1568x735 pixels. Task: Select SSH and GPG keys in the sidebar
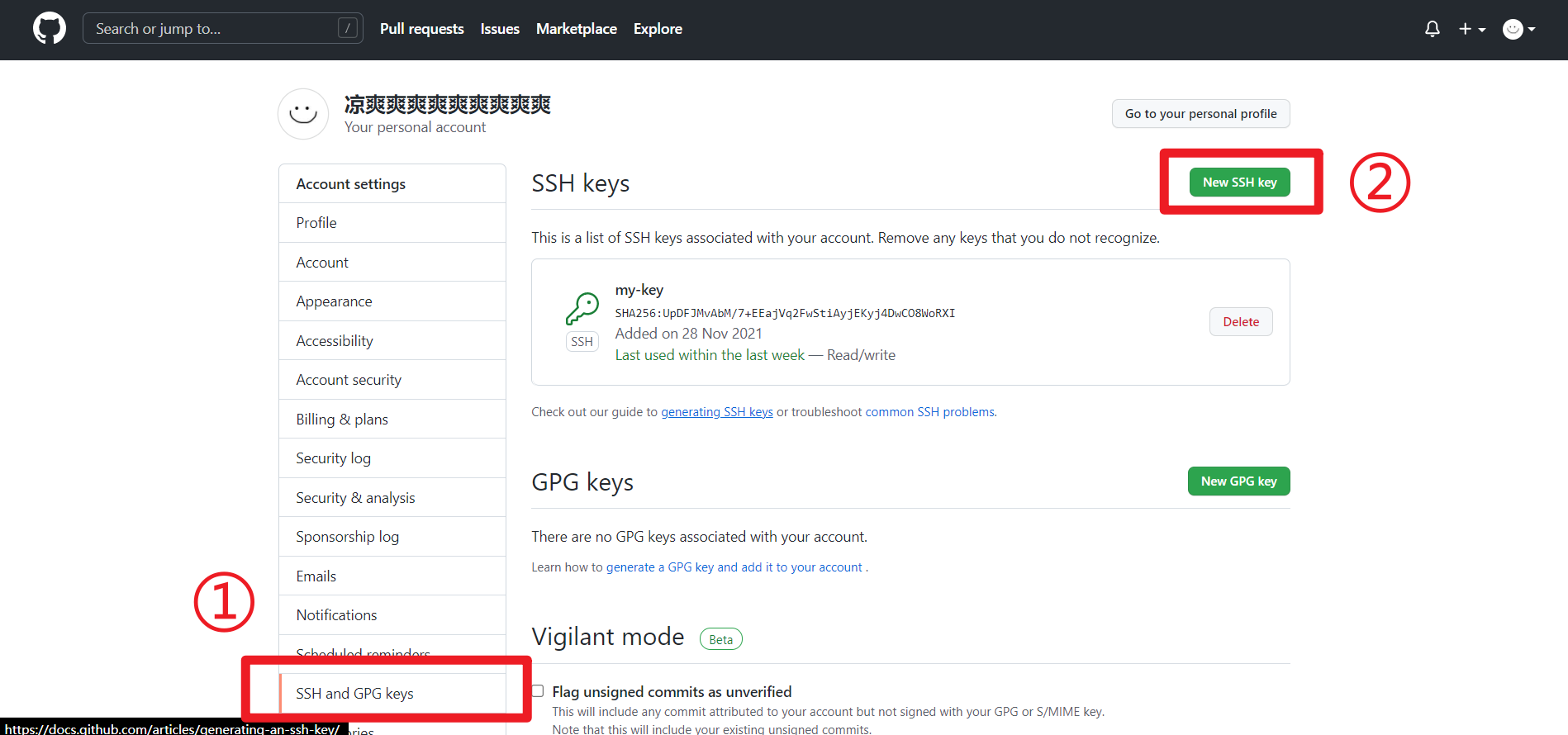coord(392,694)
